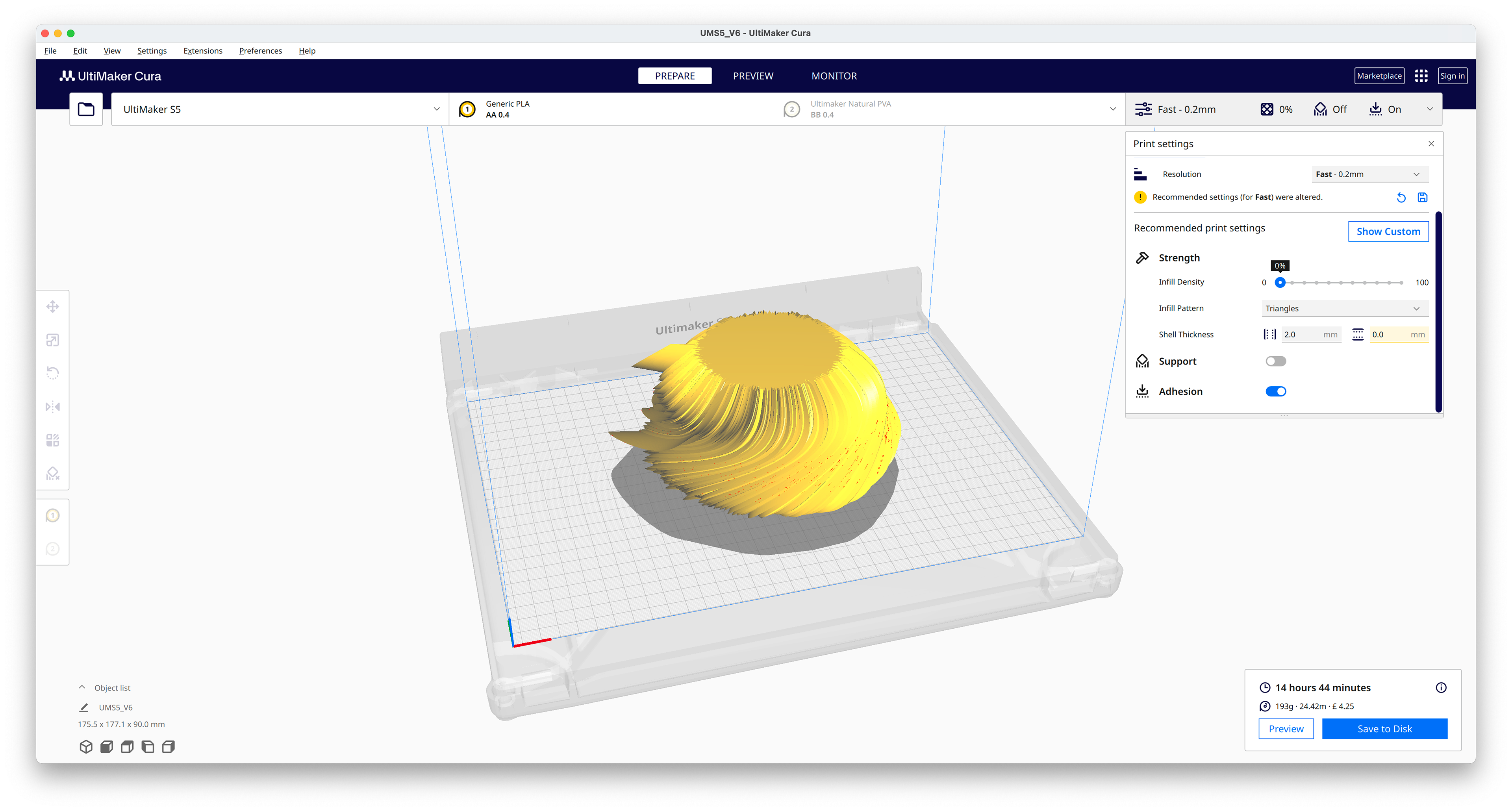Click the print settings panel scrollbar
1512x811 pixels.
pos(1439,312)
